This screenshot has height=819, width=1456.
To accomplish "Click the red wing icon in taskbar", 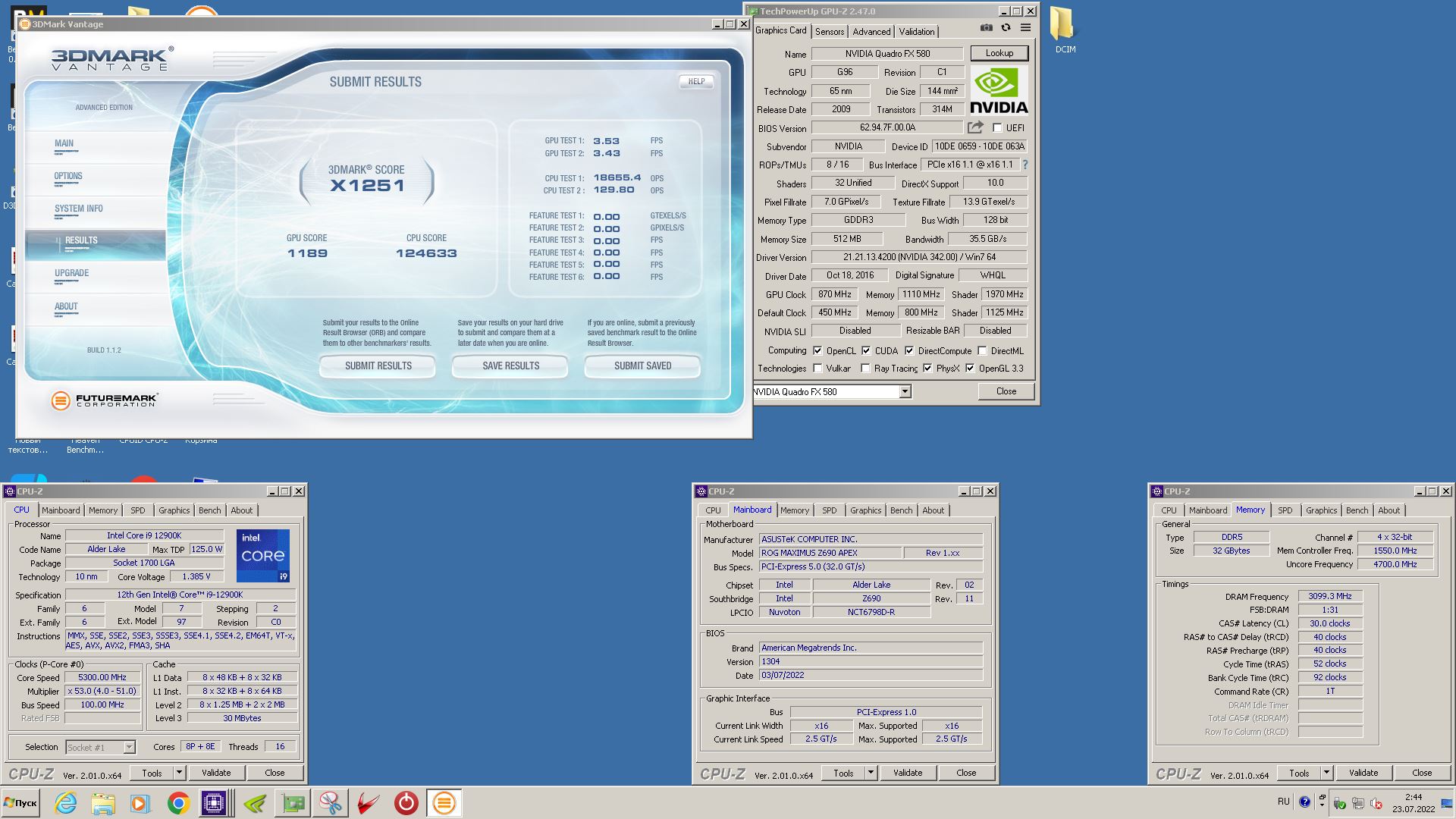I will tap(368, 803).
